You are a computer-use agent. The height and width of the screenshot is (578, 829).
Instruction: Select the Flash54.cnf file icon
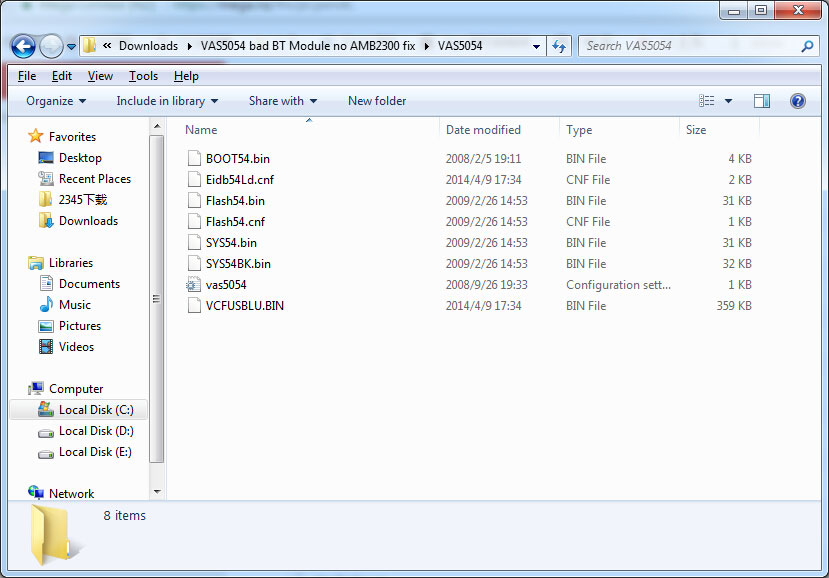pyautogui.click(x=194, y=222)
